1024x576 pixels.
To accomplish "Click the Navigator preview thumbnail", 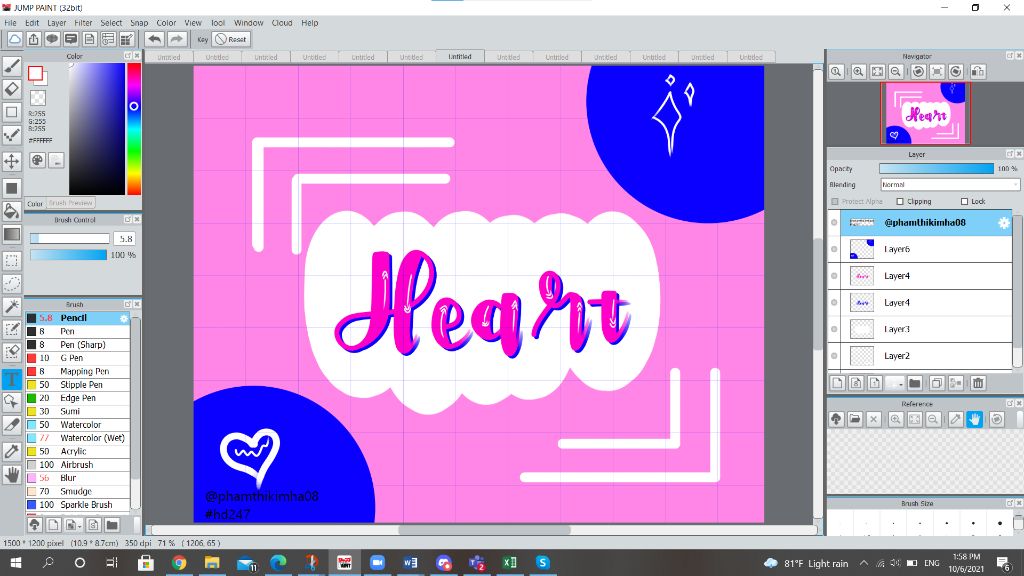I will [925, 114].
